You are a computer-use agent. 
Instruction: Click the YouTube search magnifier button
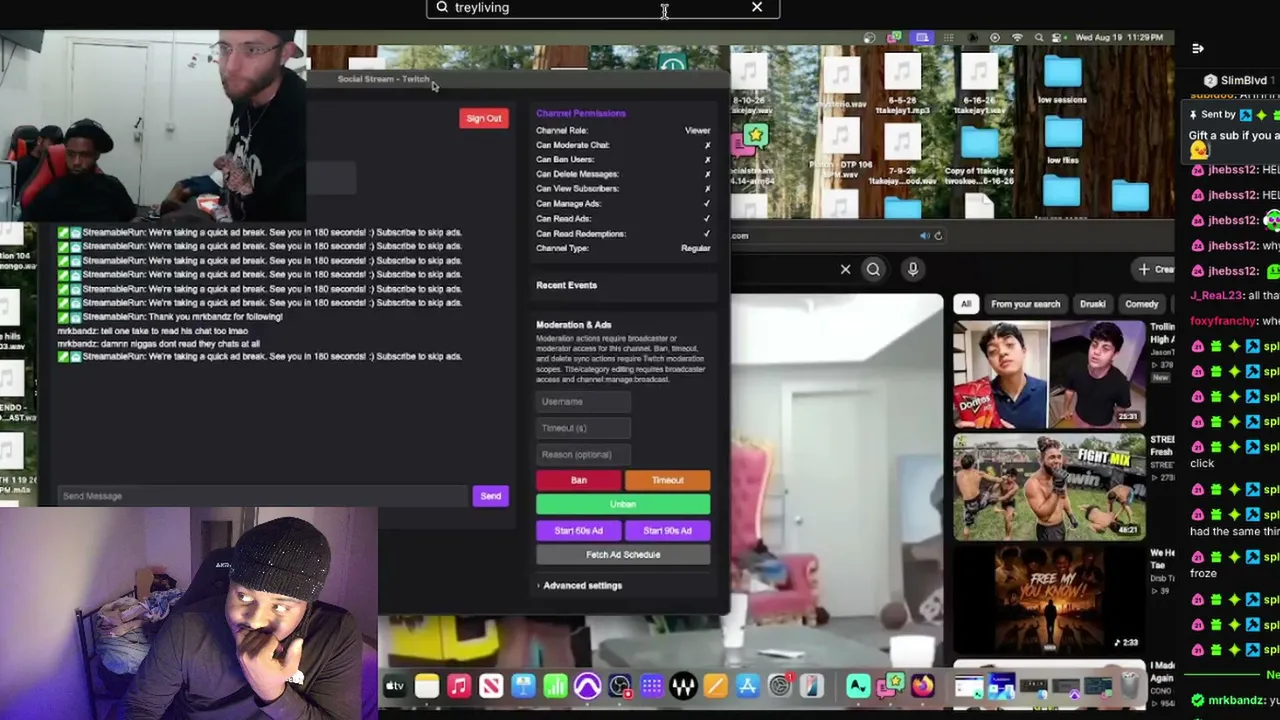pos(873,269)
